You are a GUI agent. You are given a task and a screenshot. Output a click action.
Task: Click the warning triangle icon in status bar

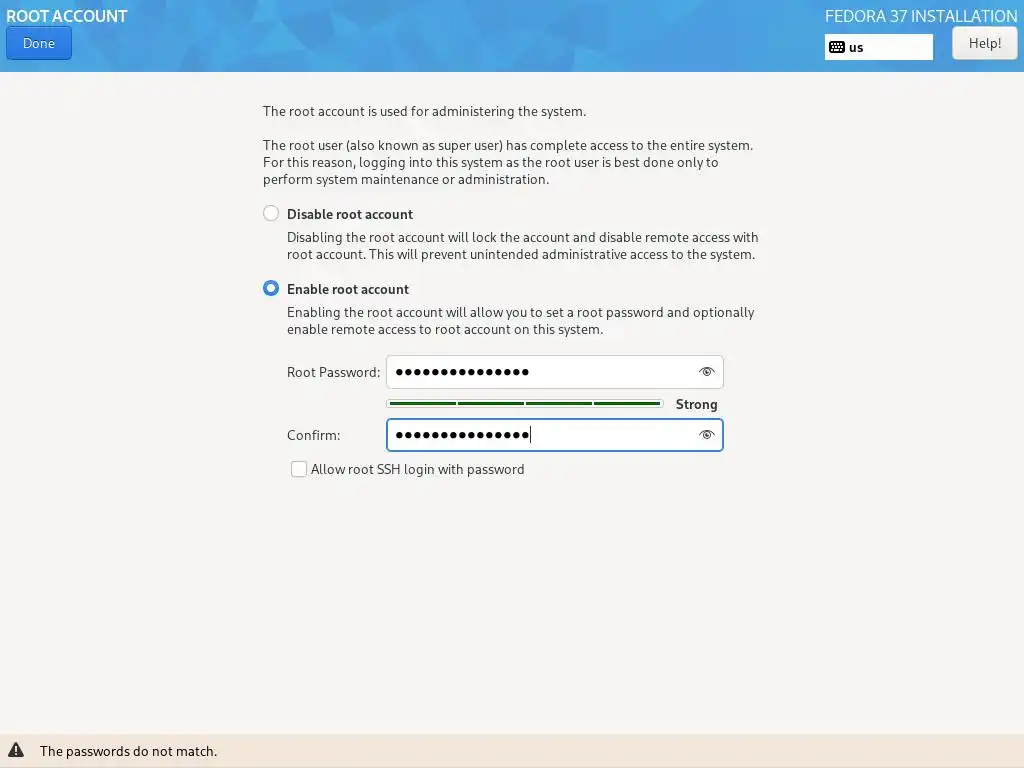(x=16, y=750)
